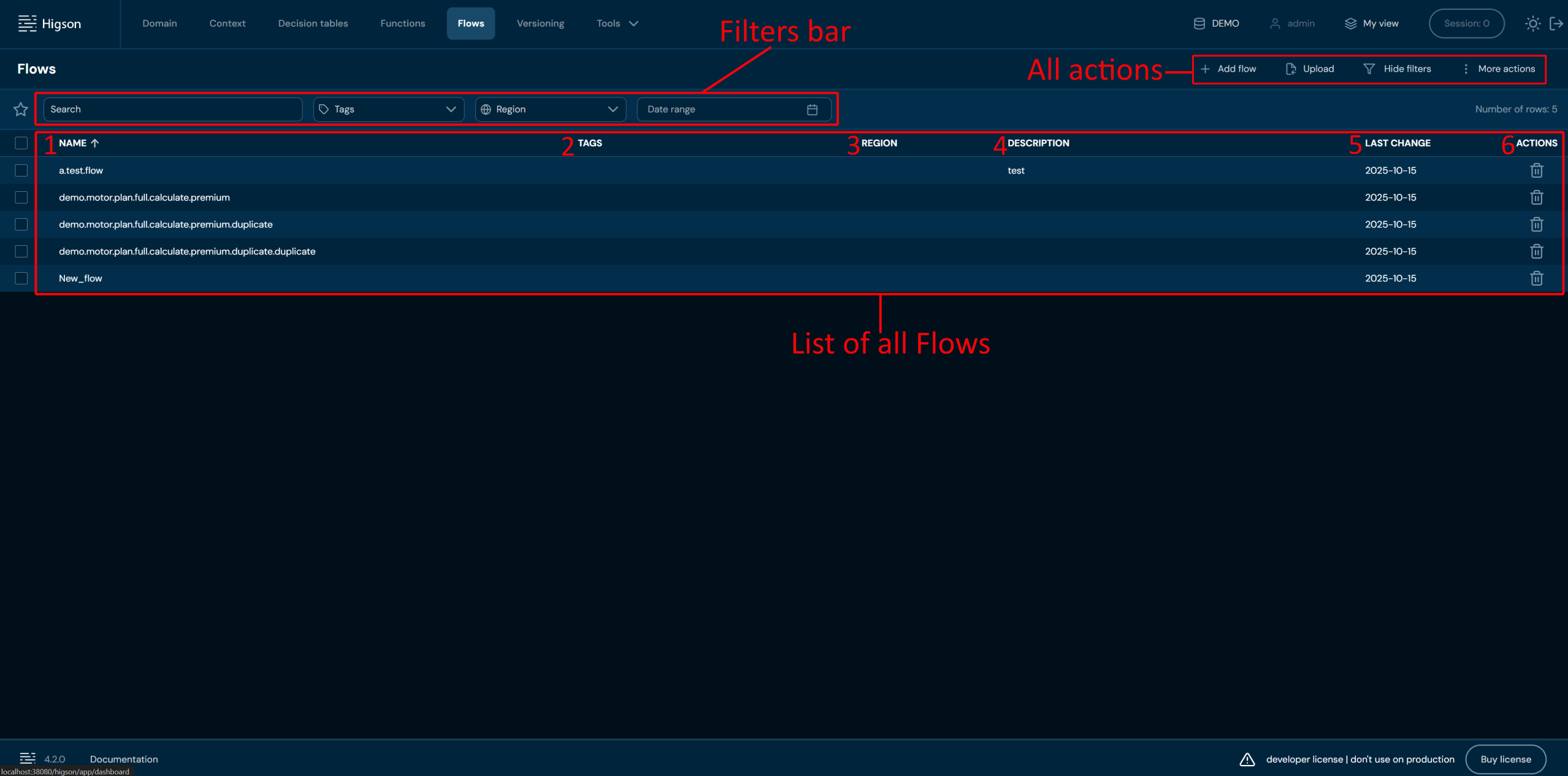Expand the Tags filter dropdown
This screenshot has width=1568, height=776.
[388, 109]
